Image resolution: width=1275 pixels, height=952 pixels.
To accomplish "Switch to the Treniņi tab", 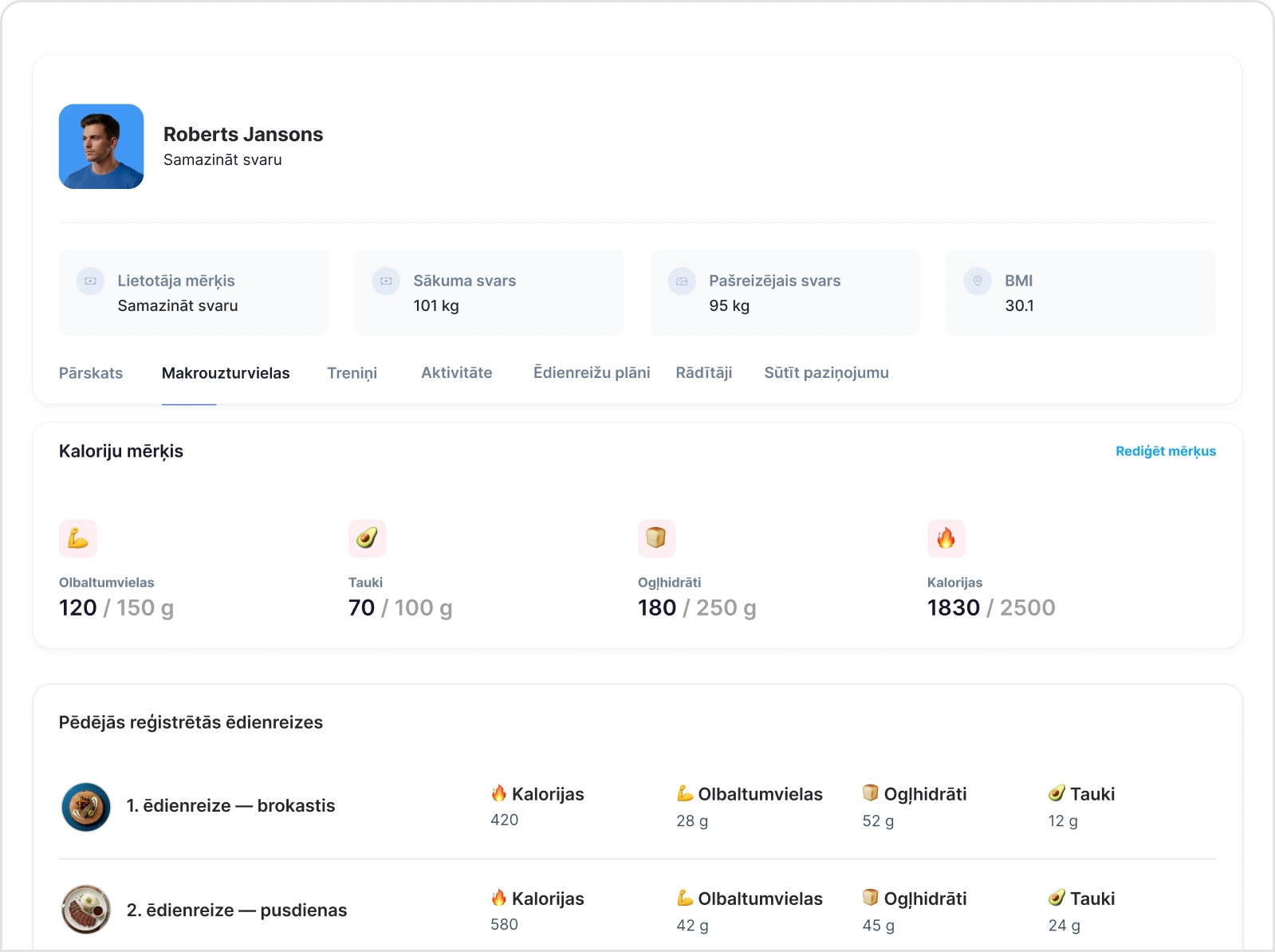I will tap(352, 373).
